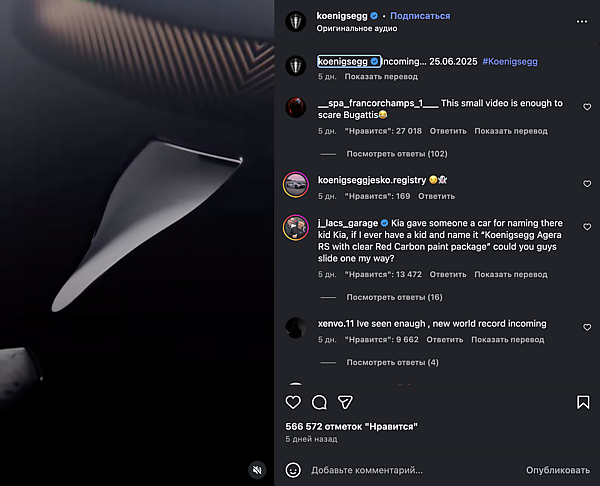Expand the 102 replies thread

point(397,154)
